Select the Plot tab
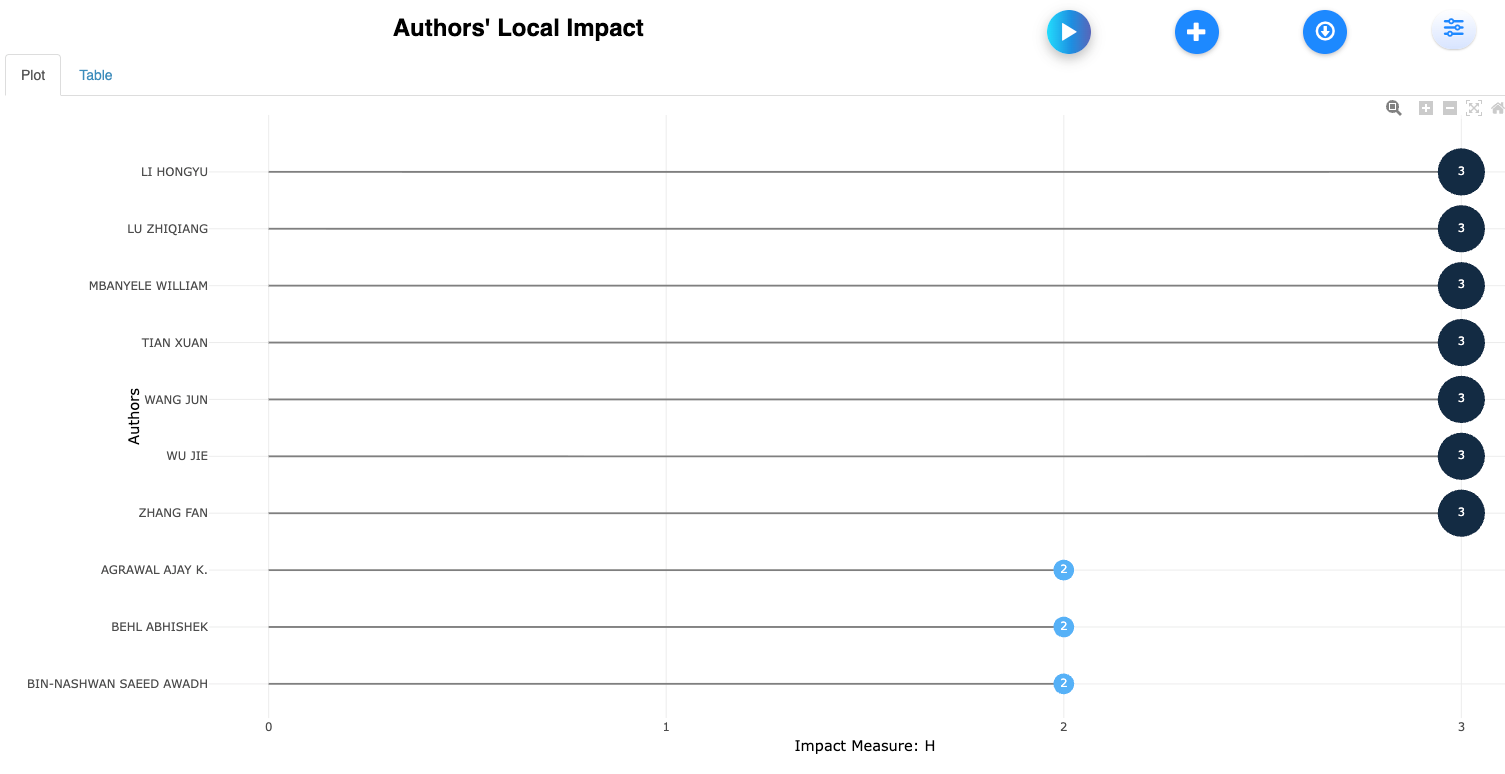The height and width of the screenshot is (774, 1505). point(33,75)
